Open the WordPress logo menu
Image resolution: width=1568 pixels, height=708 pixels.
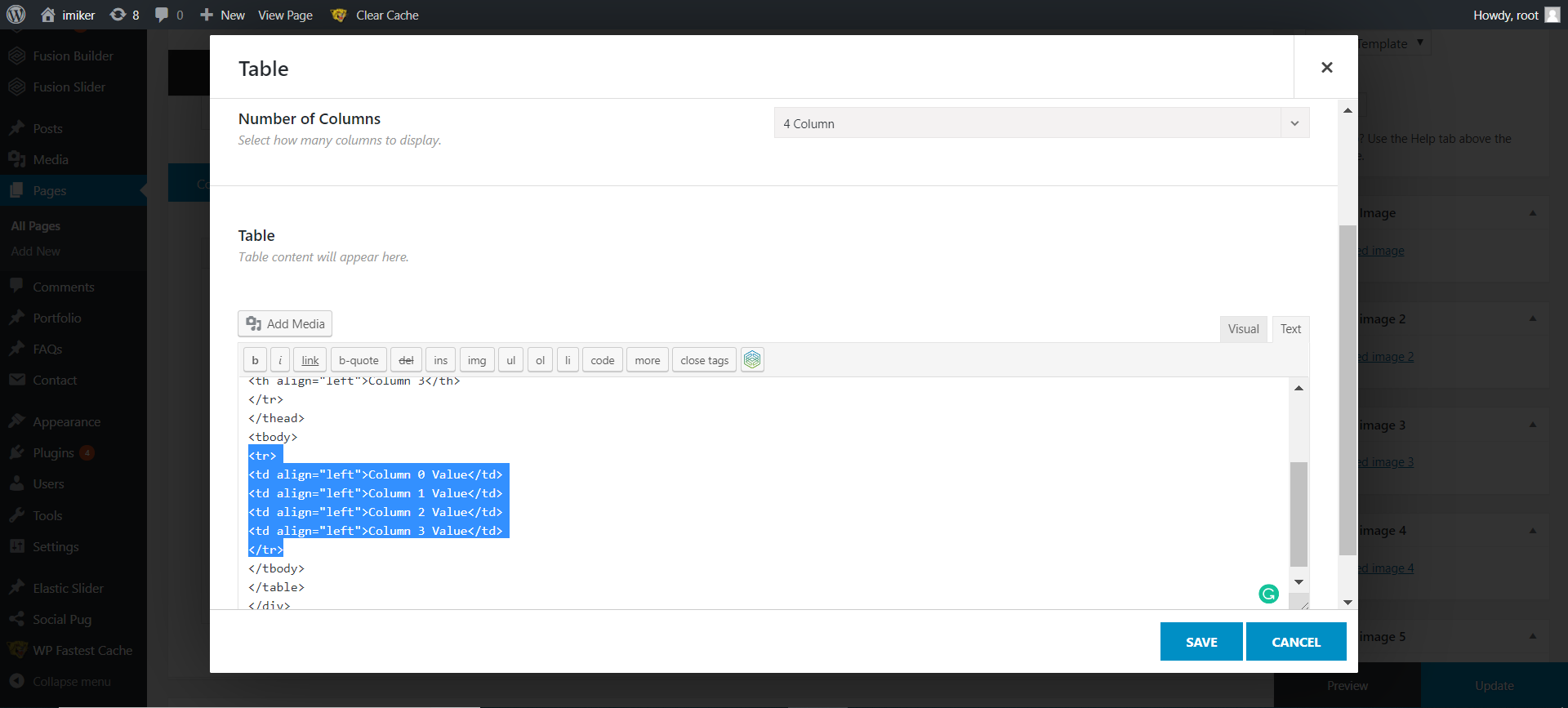coord(16,15)
